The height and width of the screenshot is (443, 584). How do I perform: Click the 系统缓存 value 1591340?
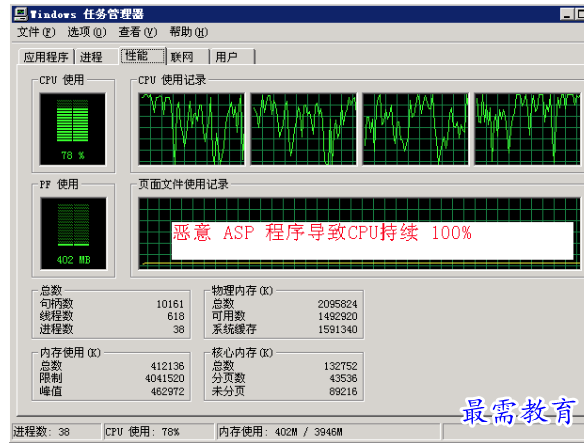point(337,329)
